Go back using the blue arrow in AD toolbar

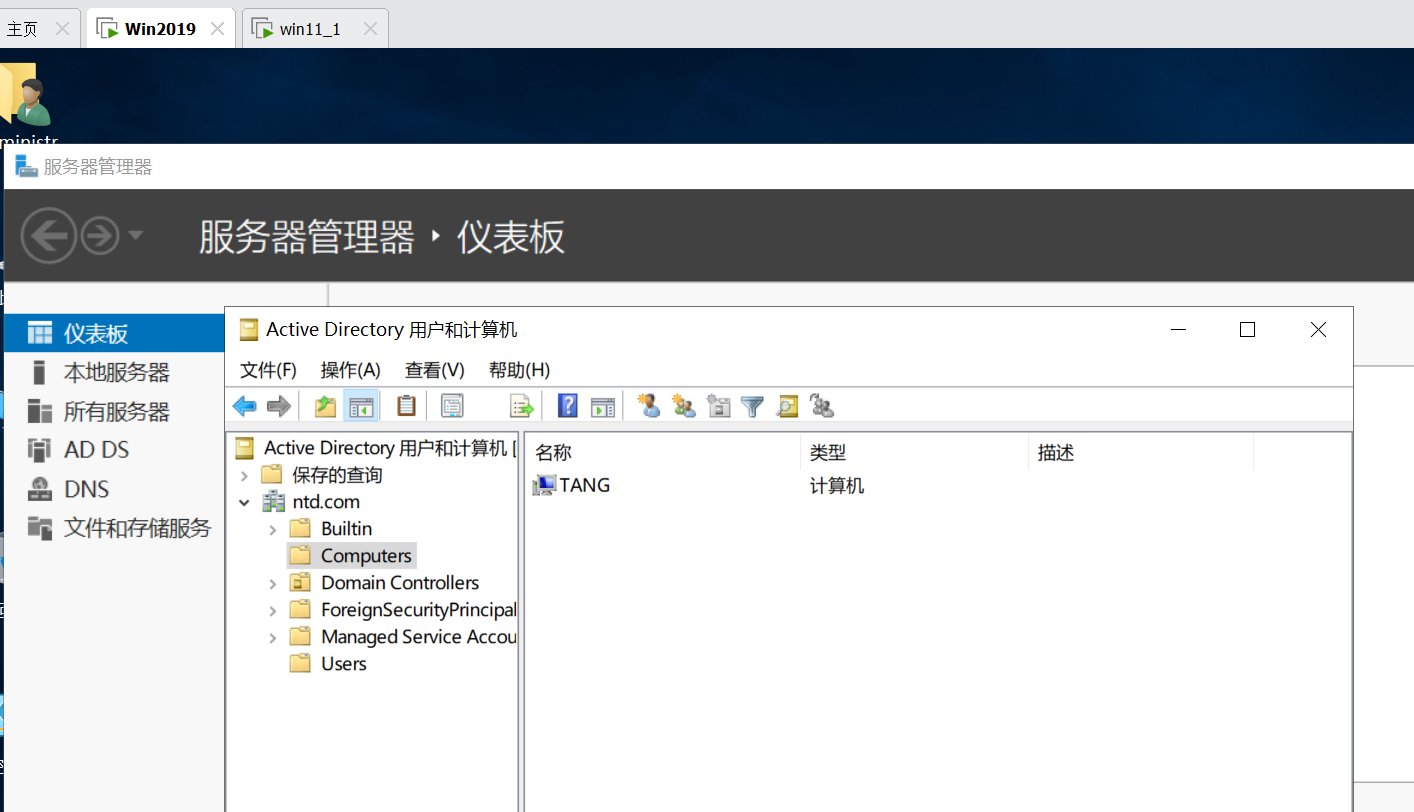[245, 406]
